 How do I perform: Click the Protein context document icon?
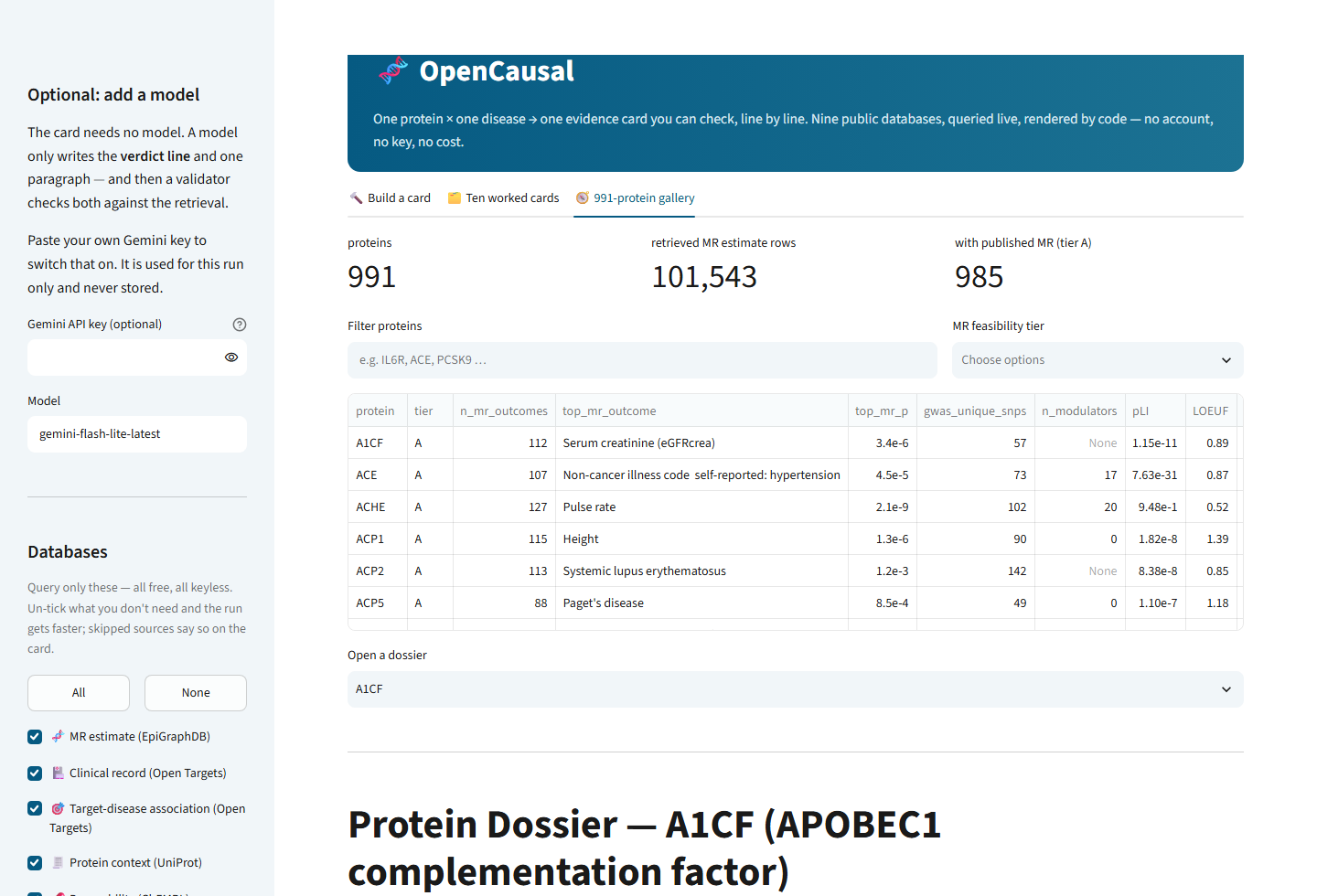pos(58,862)
